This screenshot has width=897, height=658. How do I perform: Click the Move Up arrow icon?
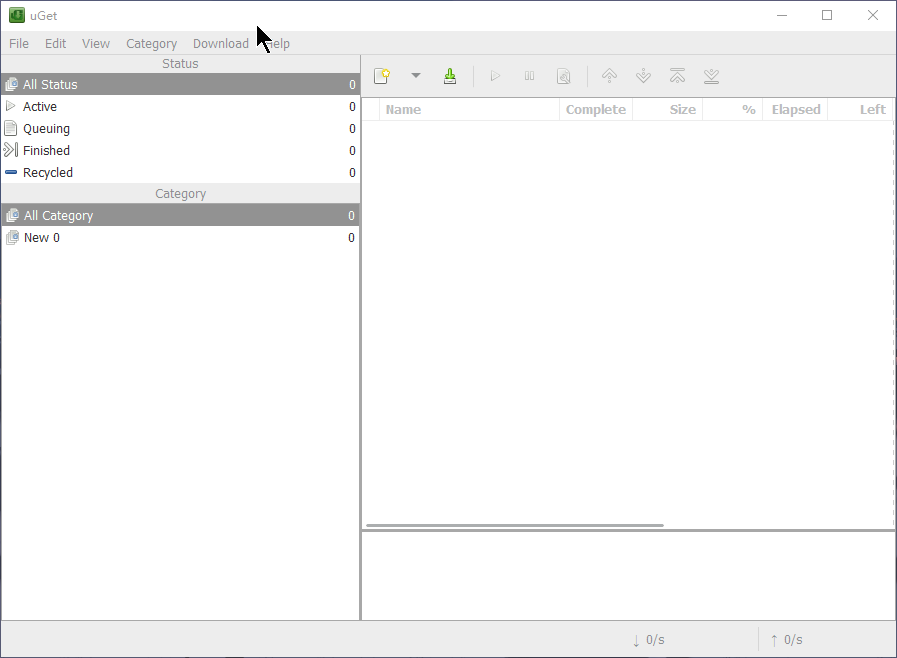point(609,76)
